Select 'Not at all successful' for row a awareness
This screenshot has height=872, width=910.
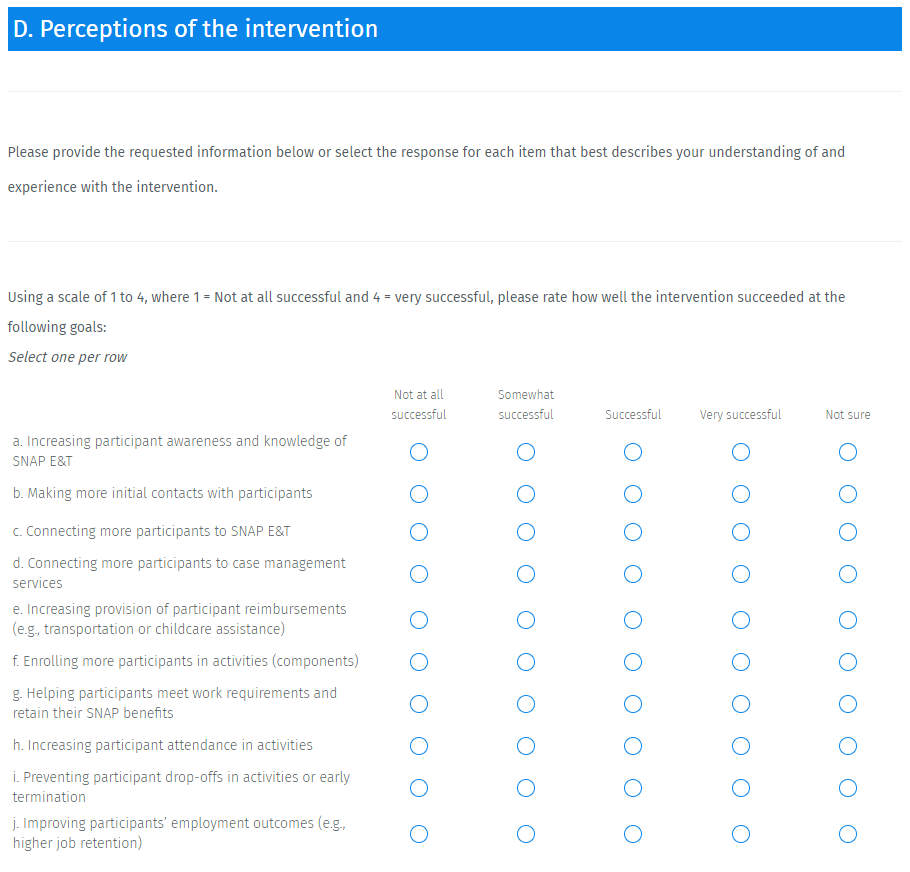(x=419, y=452)
